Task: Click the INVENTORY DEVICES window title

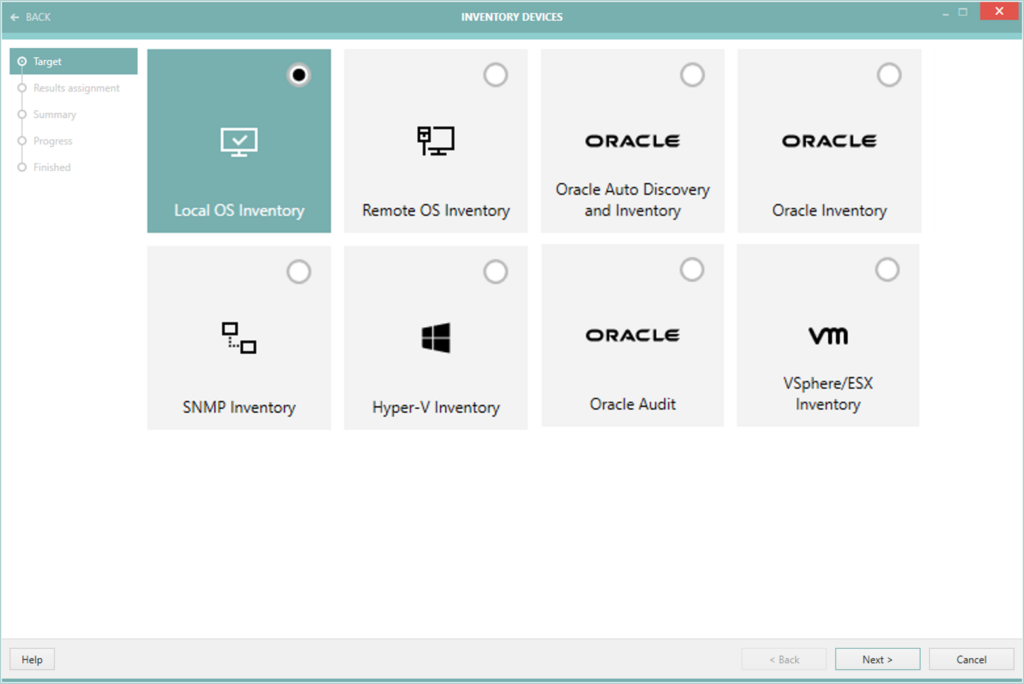Action: pos(512,17)
